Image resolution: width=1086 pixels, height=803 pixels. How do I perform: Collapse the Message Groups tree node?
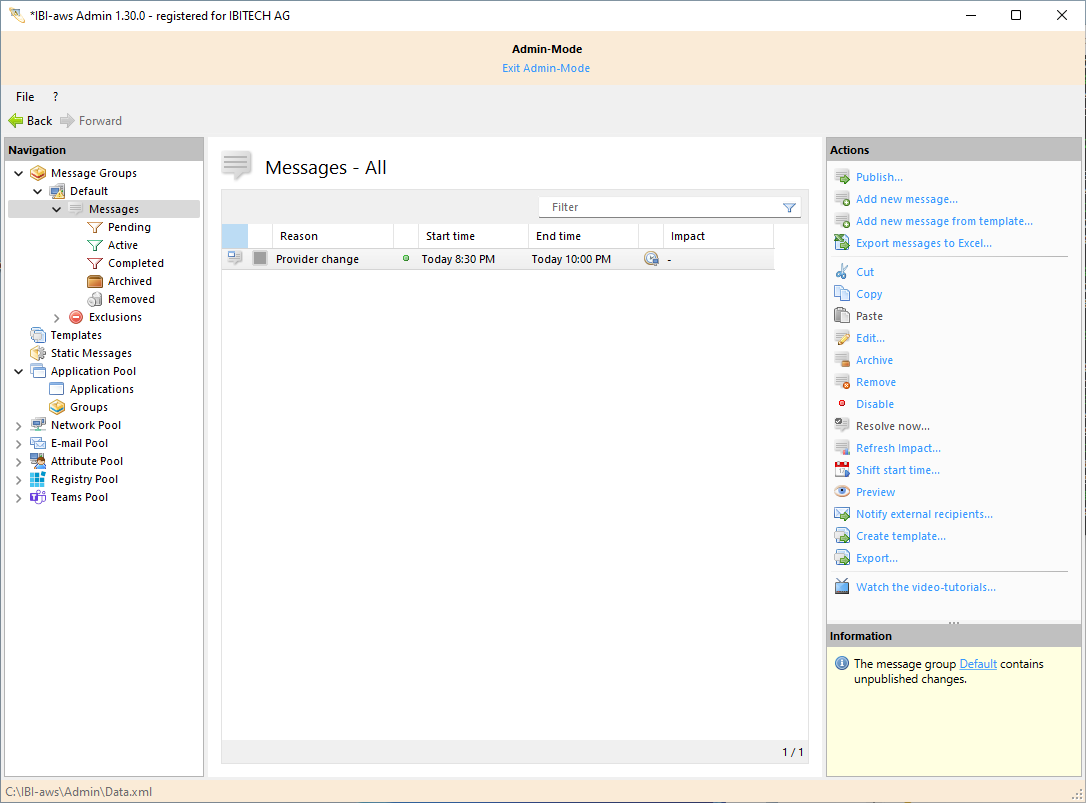19,173
